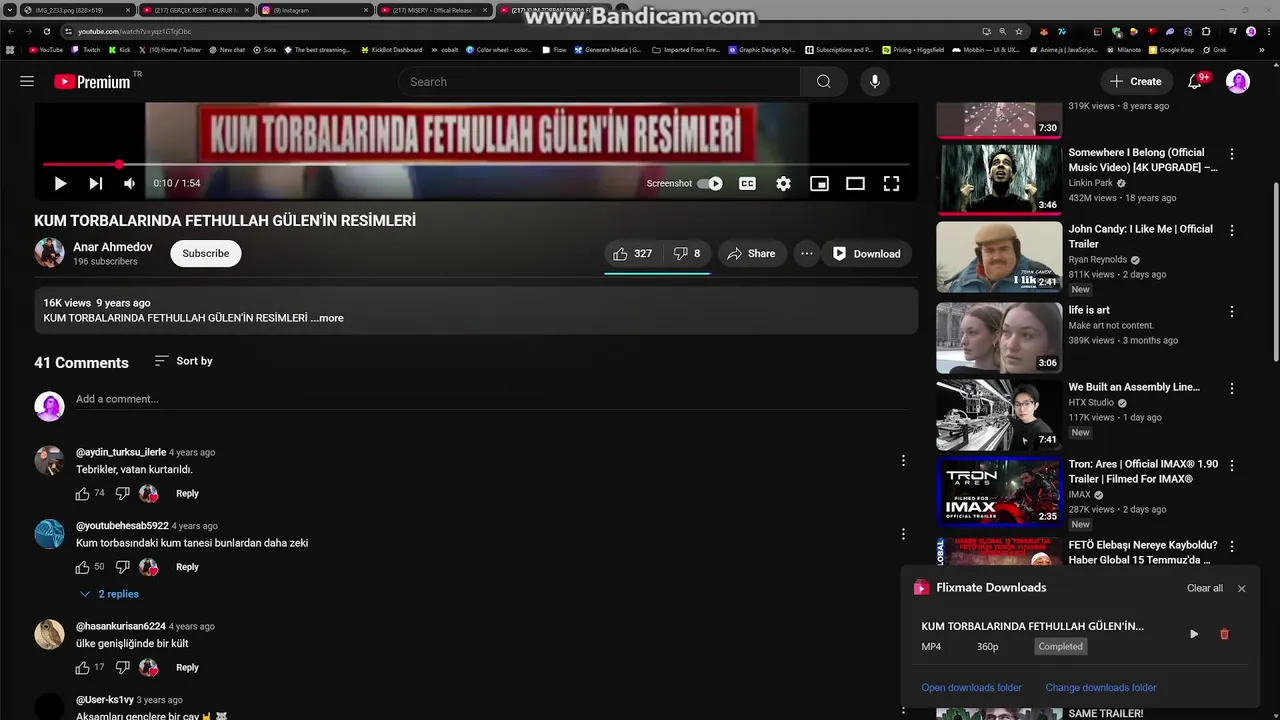Toggle closed captions CC

tap(747, 184)
